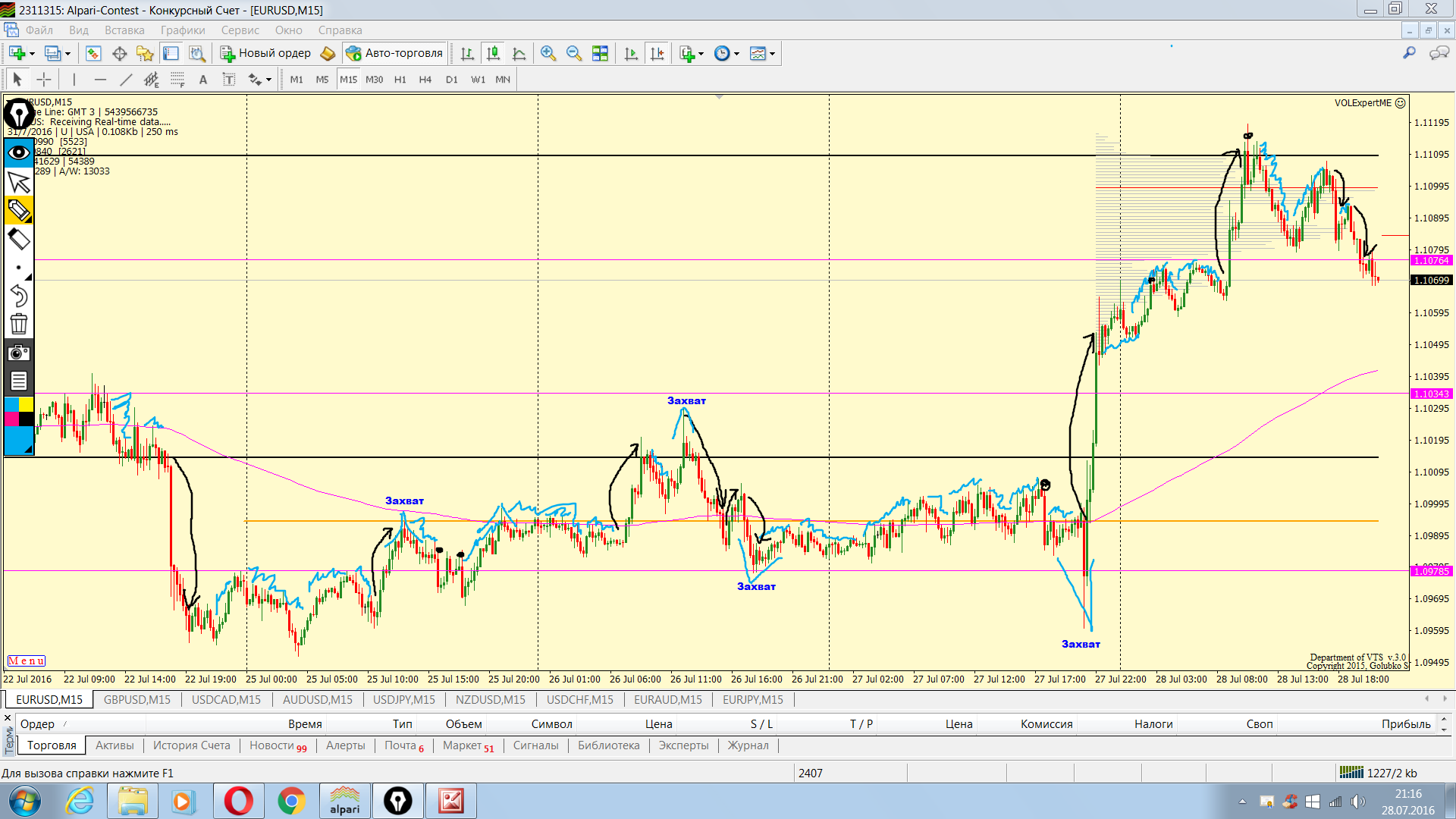The image size is (1456, 819).
Task: Click the trash can delete icon
Action: click(x=18, y=325)
